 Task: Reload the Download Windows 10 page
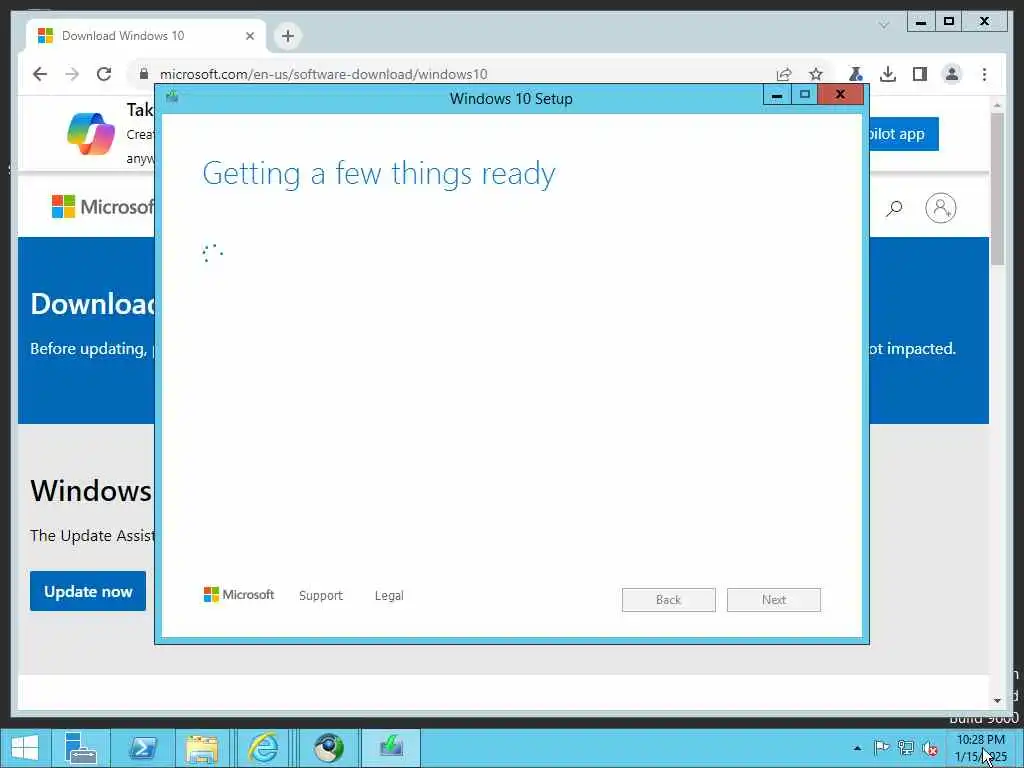pos(104,74)
